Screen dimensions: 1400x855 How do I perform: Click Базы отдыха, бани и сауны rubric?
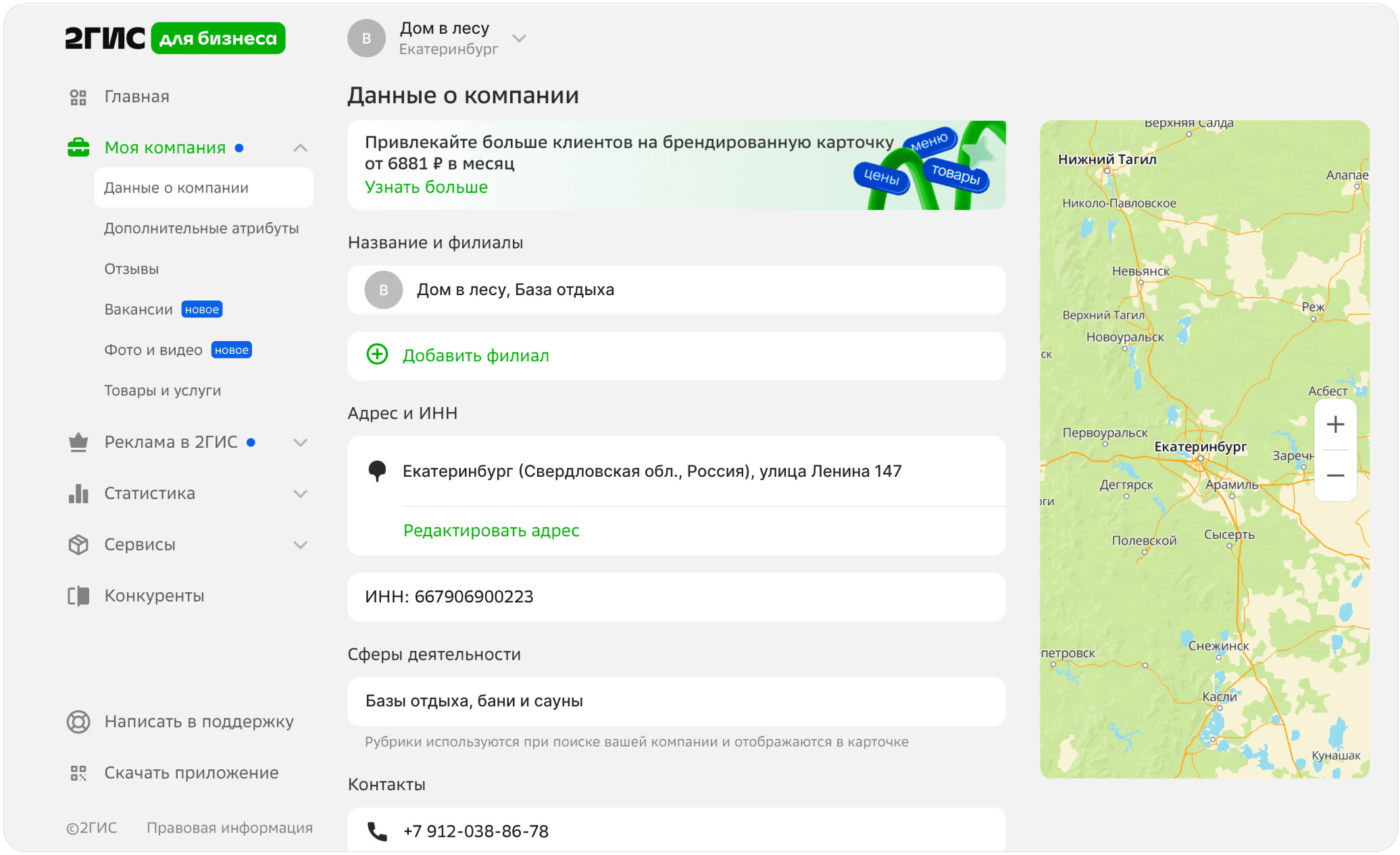pos(676,701)
